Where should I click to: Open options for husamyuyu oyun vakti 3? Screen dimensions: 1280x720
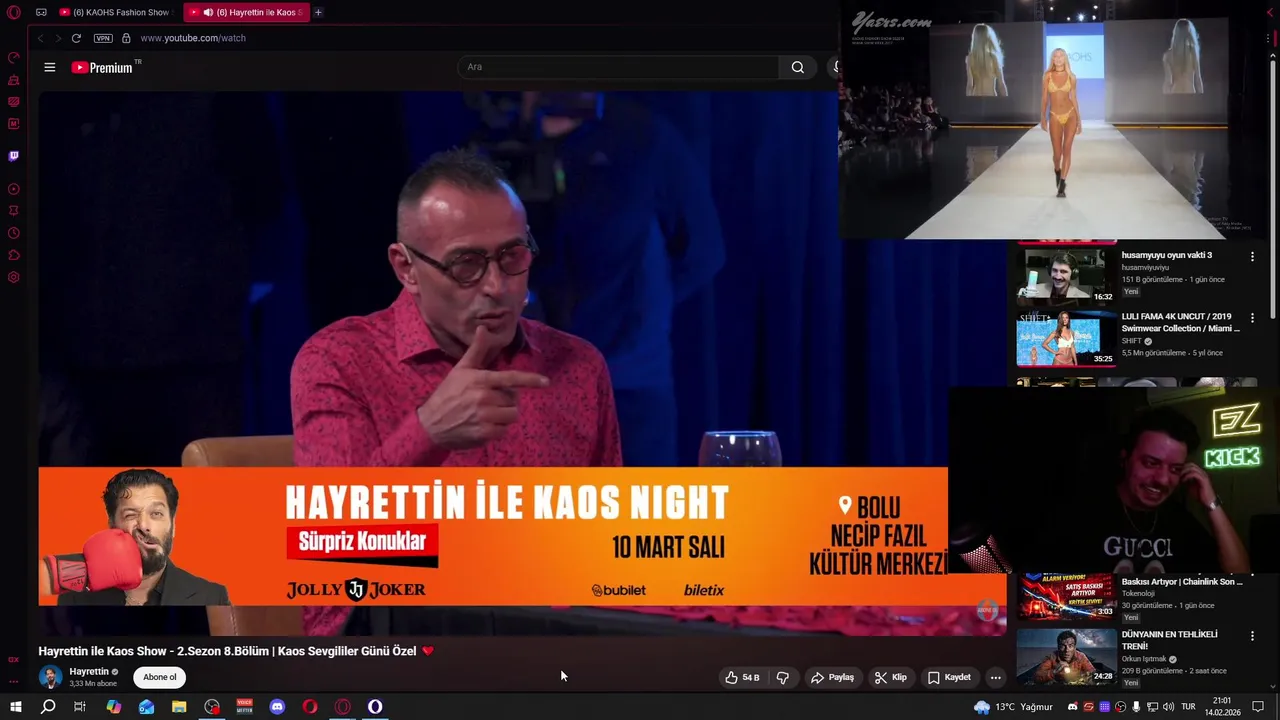(x=1252, y=257)
